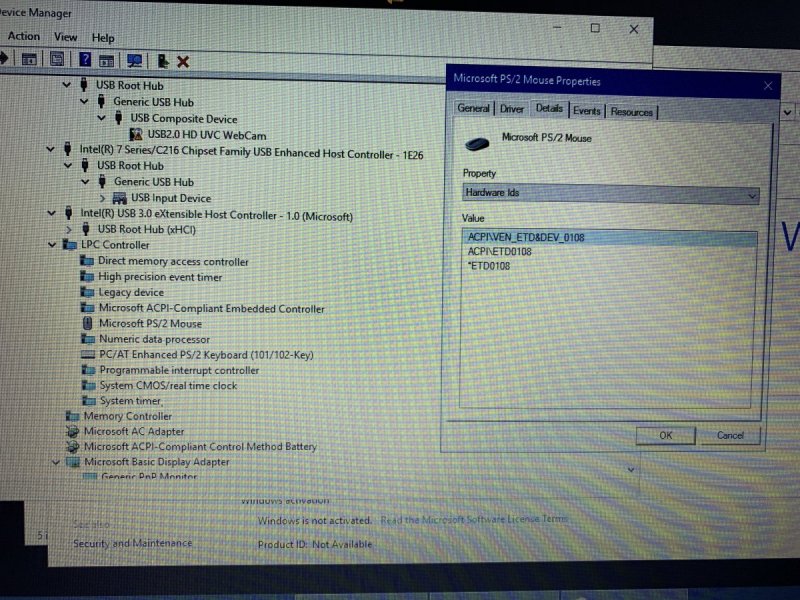Select Generic PnP Monitor entry
Screen dimensions: 800x600
tap(148, 476)
